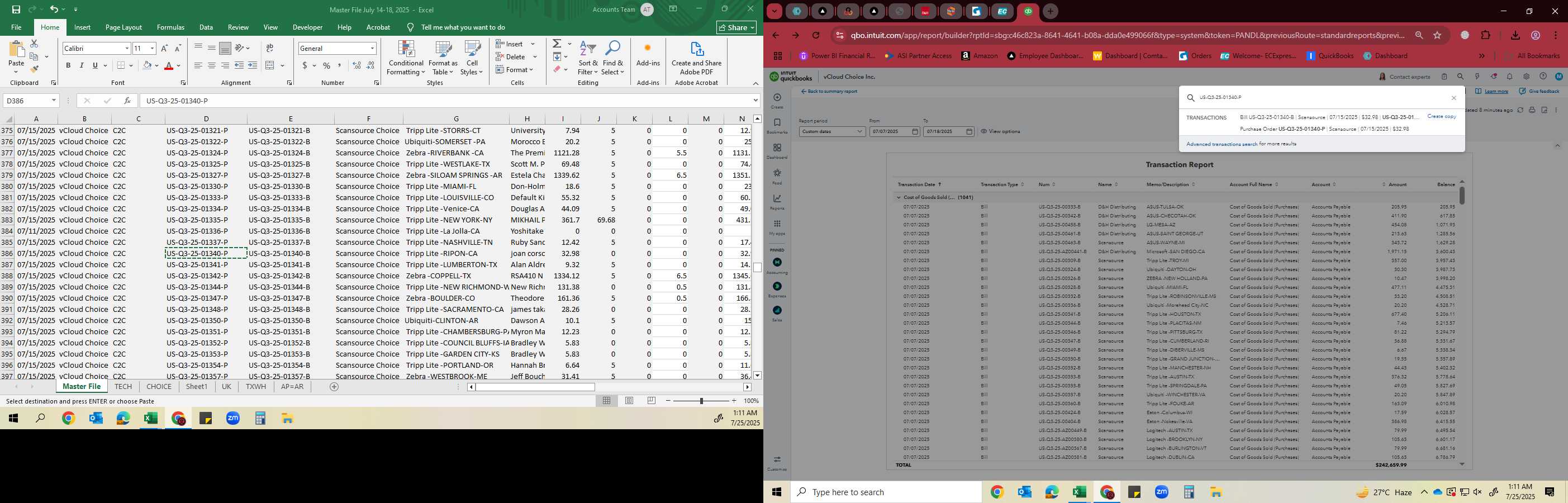Click the Format Painter brush in Excel

pos(34,69)
